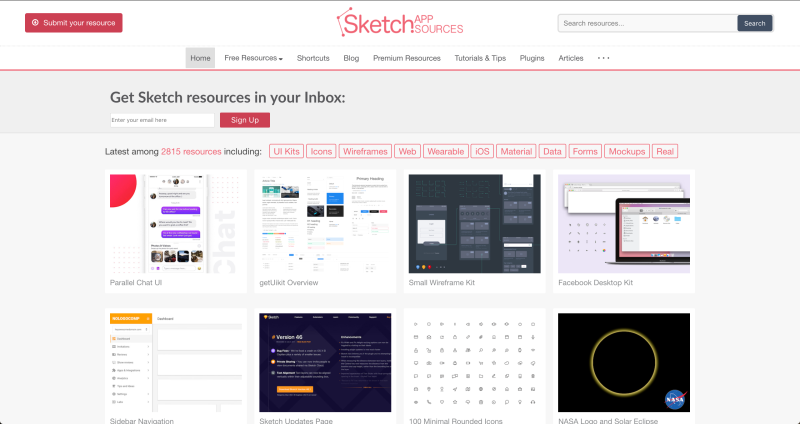Pick the Material tag
Image resolution: width=800 pixels, height=424 pixels.
pos(516,152)
